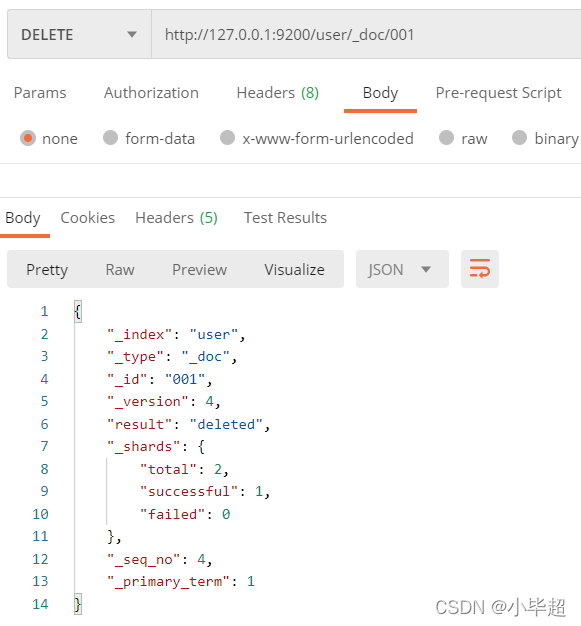Switch to the Authorization tab

(x=151, y=93)
